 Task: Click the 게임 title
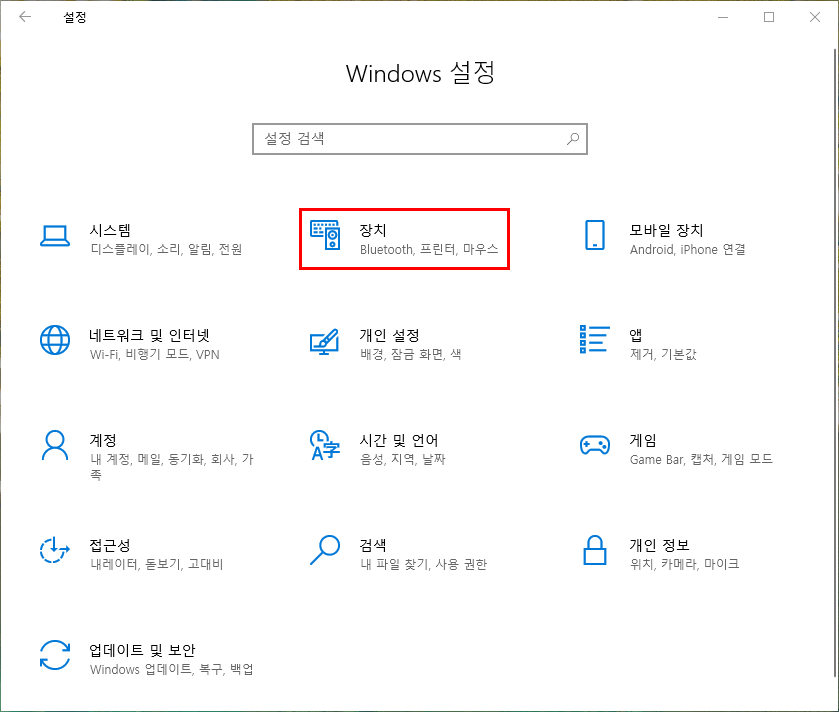click(643, 440)
